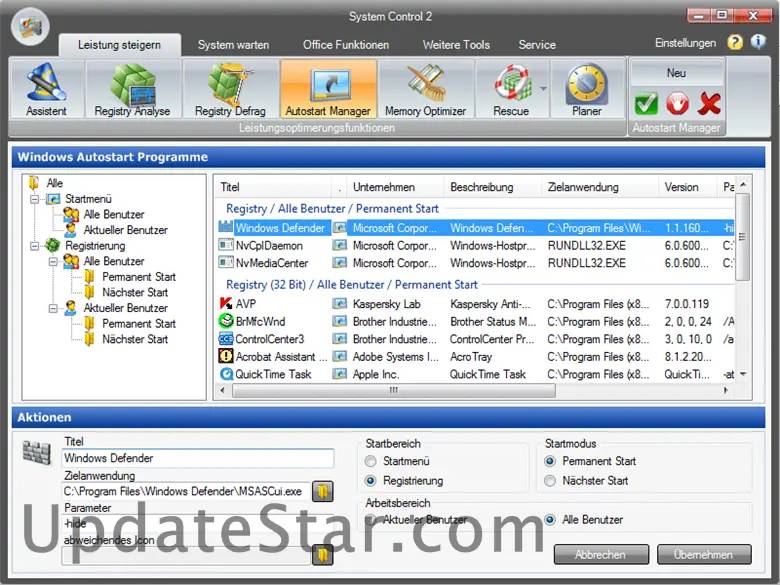Open the Assistent wizard tool

point(46,90)
